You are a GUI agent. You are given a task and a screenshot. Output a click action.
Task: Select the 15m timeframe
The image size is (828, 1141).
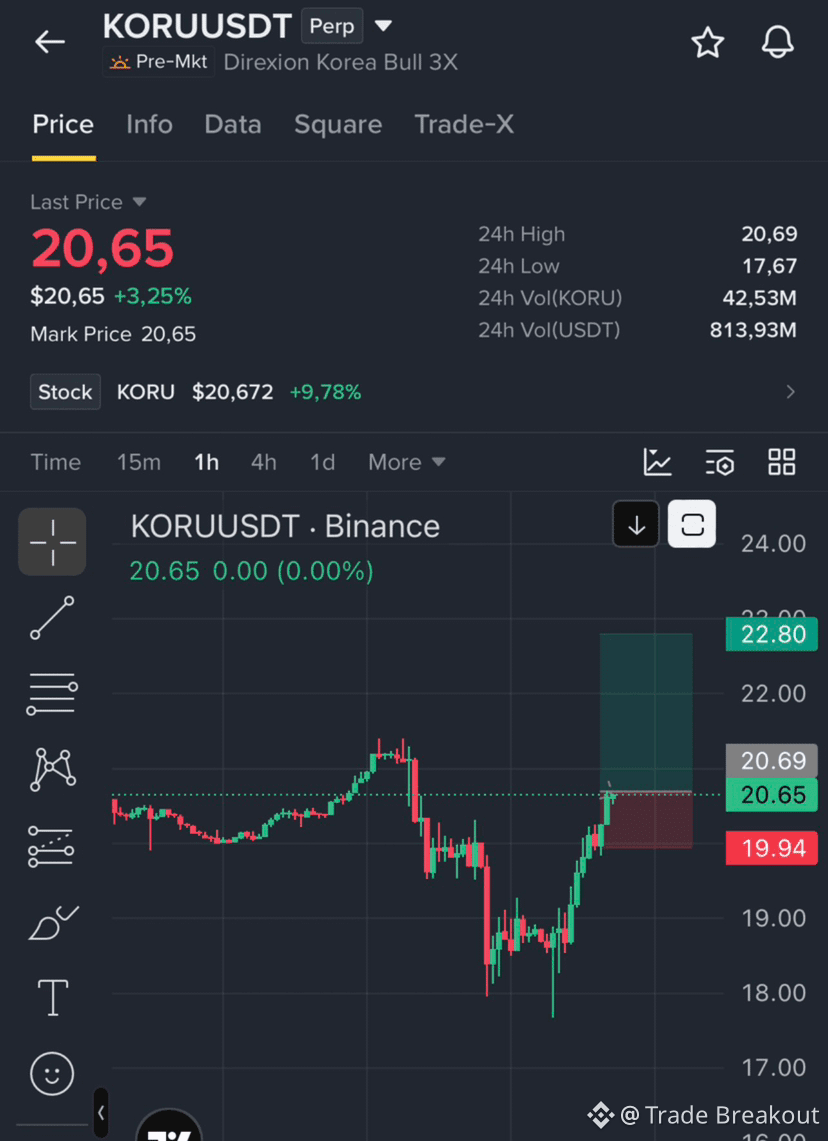click(x=139, y=462)
